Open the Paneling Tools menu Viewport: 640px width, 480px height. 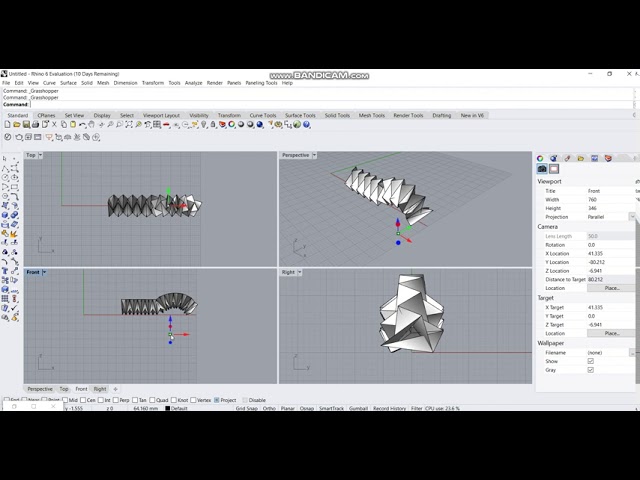pyautogui.click(x=261, y=83)
